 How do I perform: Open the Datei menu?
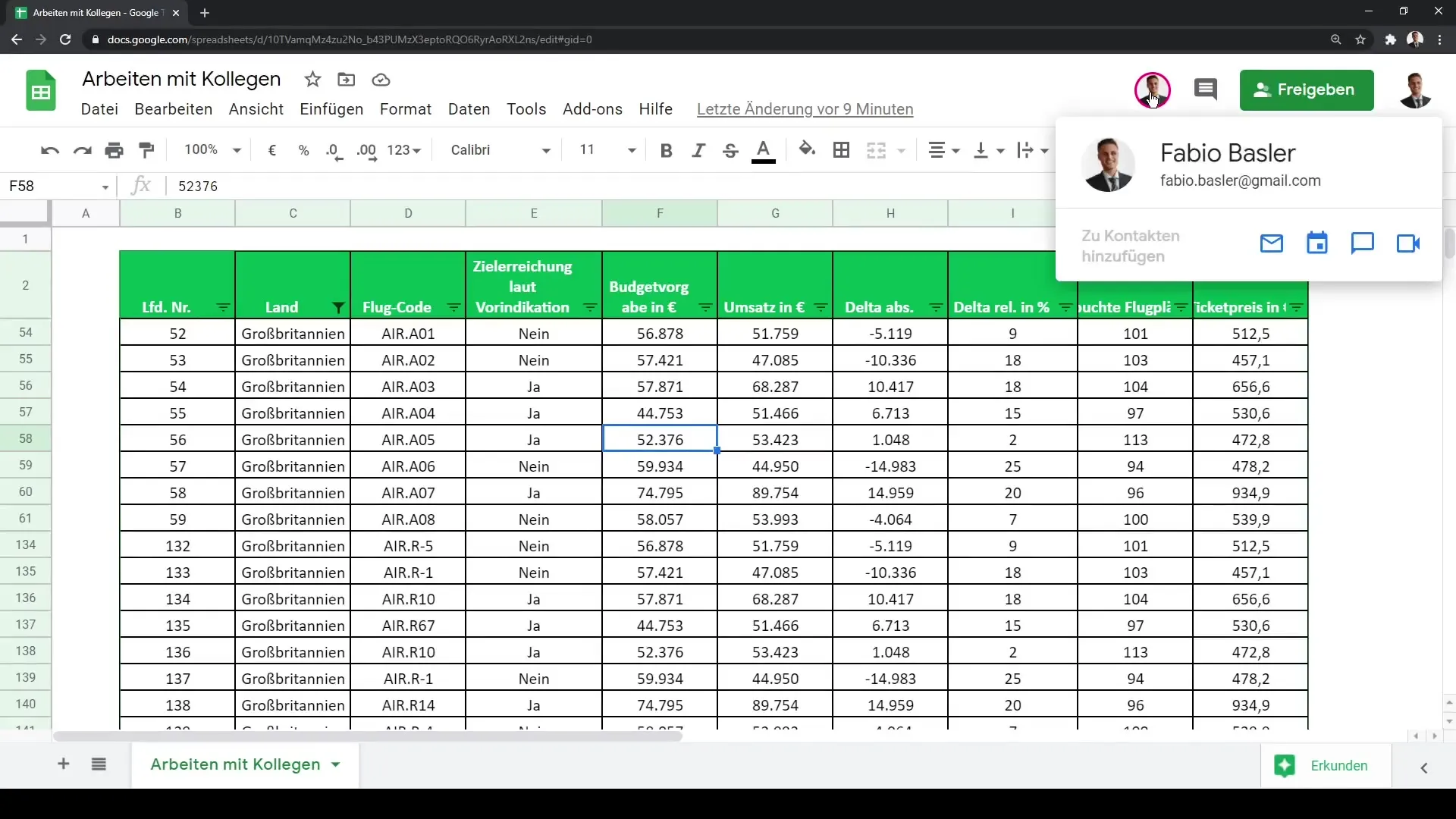coord(99,109)
